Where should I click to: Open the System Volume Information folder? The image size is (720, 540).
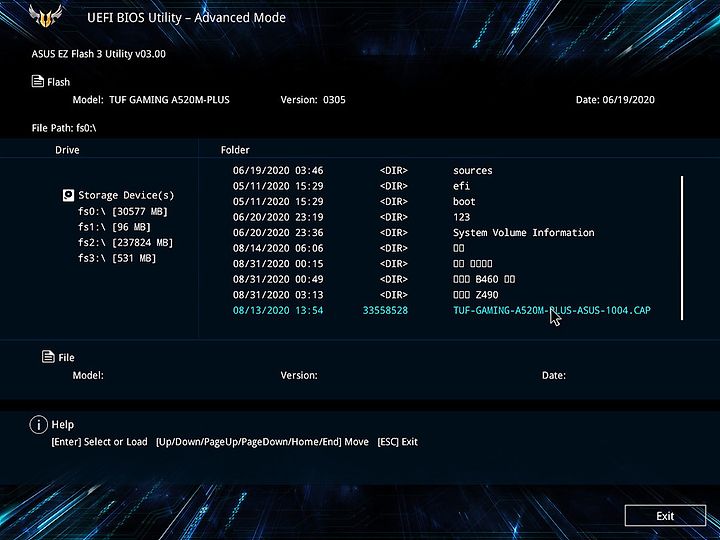tap(523, 232)
